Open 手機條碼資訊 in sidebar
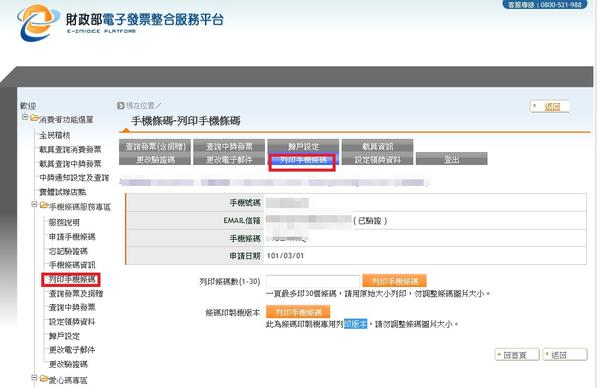Image resolution: width=600 pixels, height=388 pixels. click(72, 265)
